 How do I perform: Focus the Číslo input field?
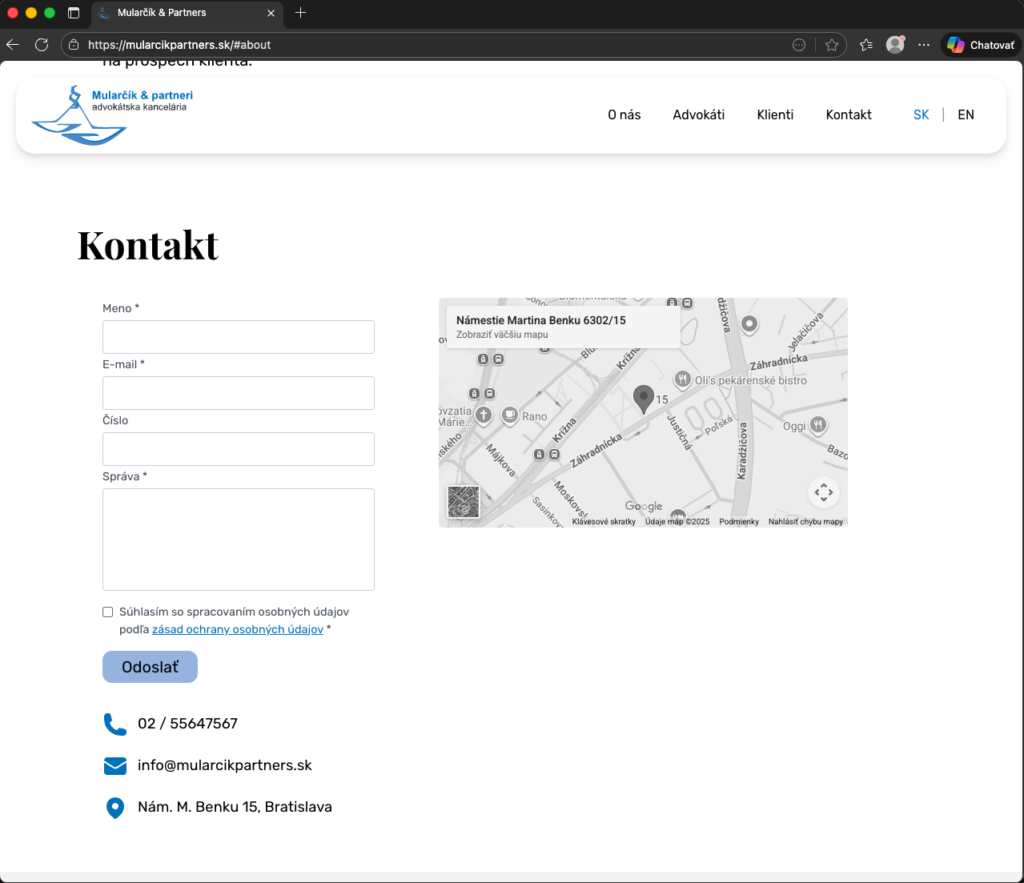click(238, 449)
